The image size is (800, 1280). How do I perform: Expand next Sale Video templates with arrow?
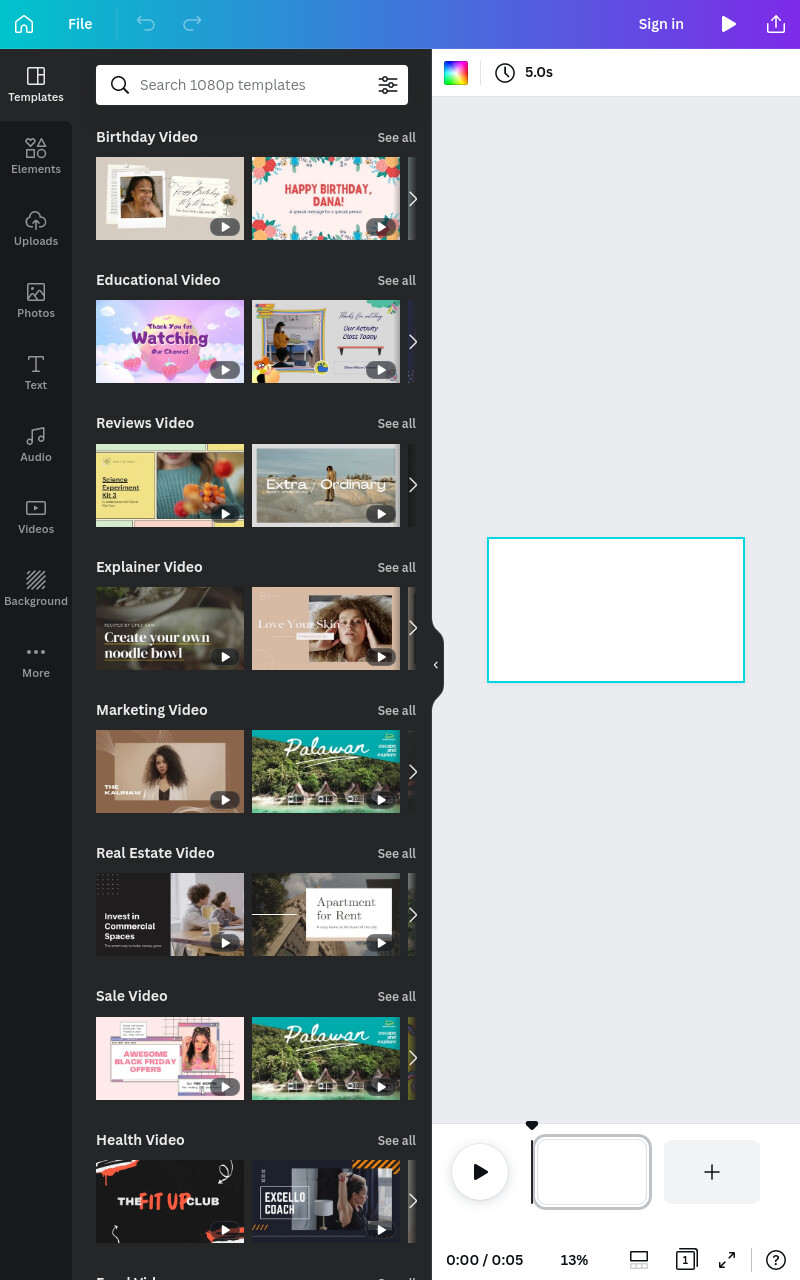point(412,1058)
